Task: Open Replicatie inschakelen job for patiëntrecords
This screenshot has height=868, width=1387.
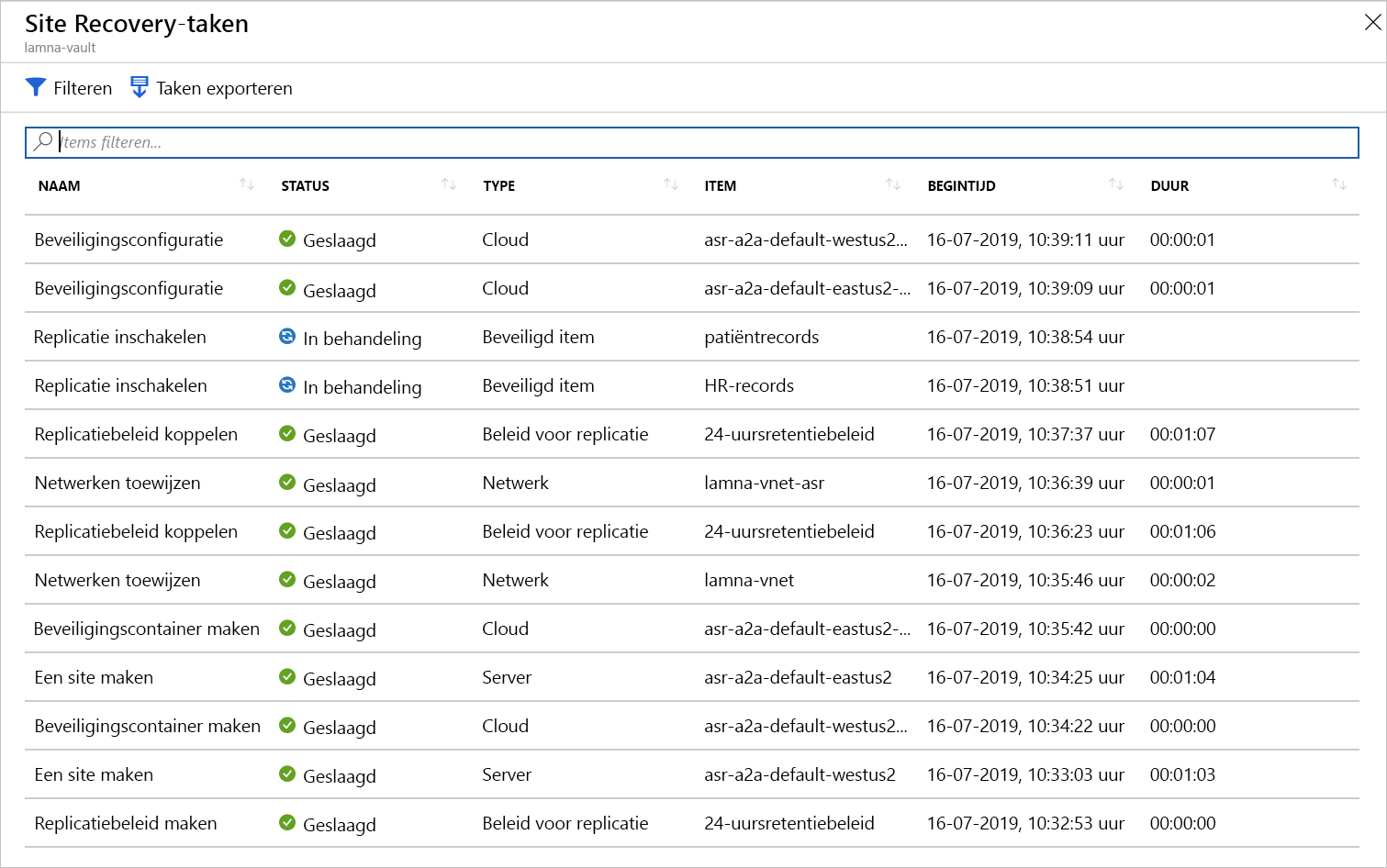Action: click(120, 337)
